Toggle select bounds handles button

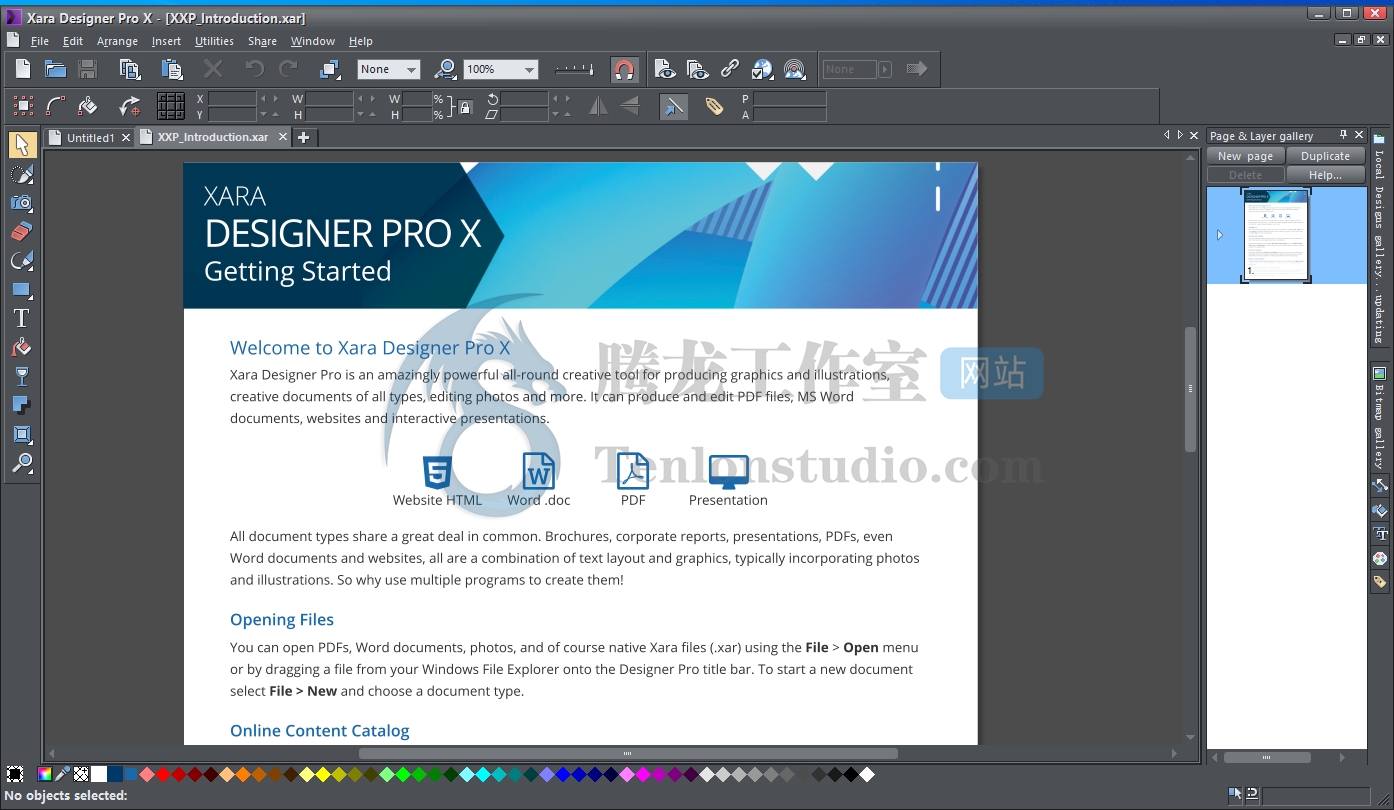coord(23,106)
